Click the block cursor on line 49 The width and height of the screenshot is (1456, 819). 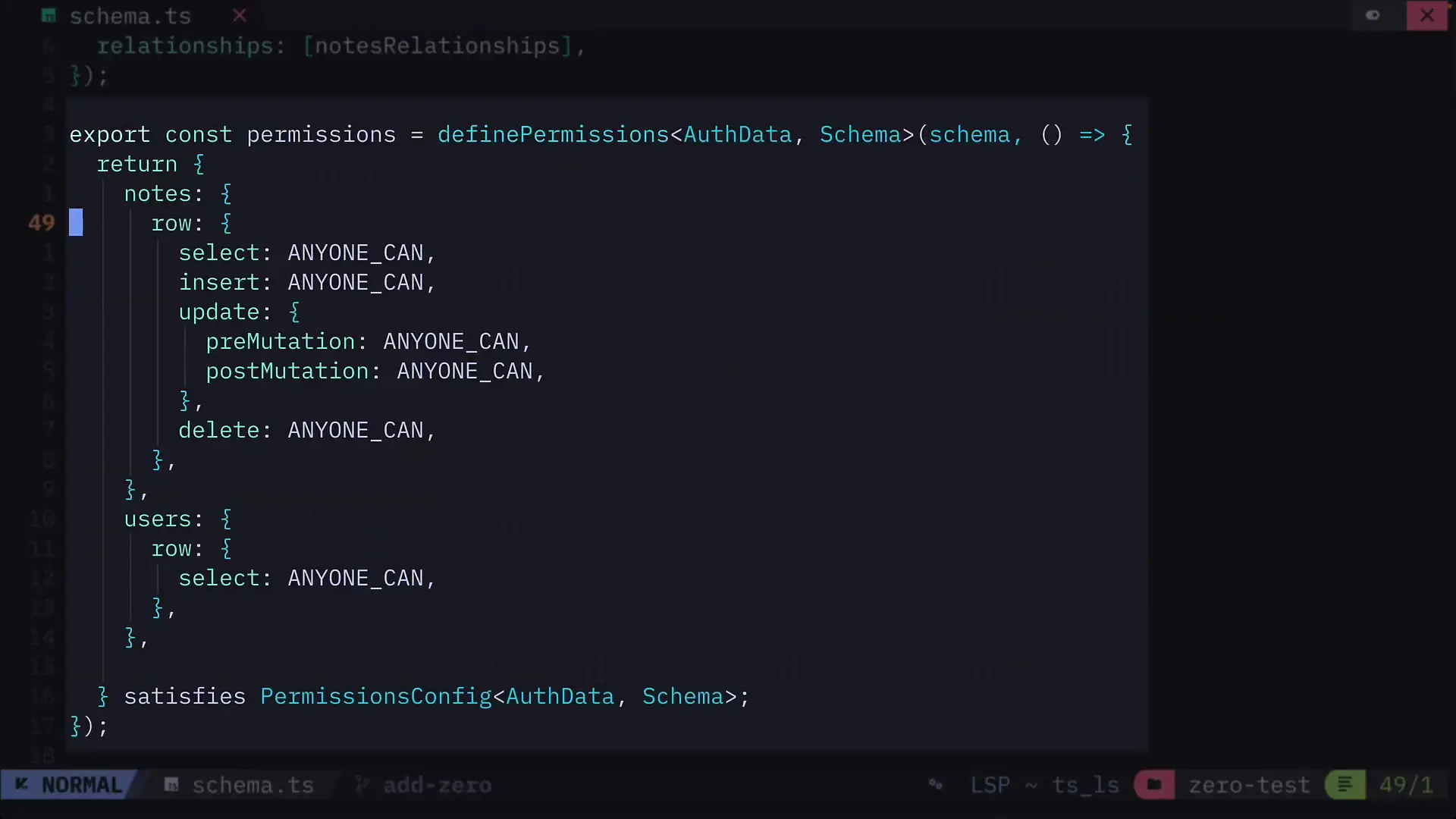click(x=76, y=223)
